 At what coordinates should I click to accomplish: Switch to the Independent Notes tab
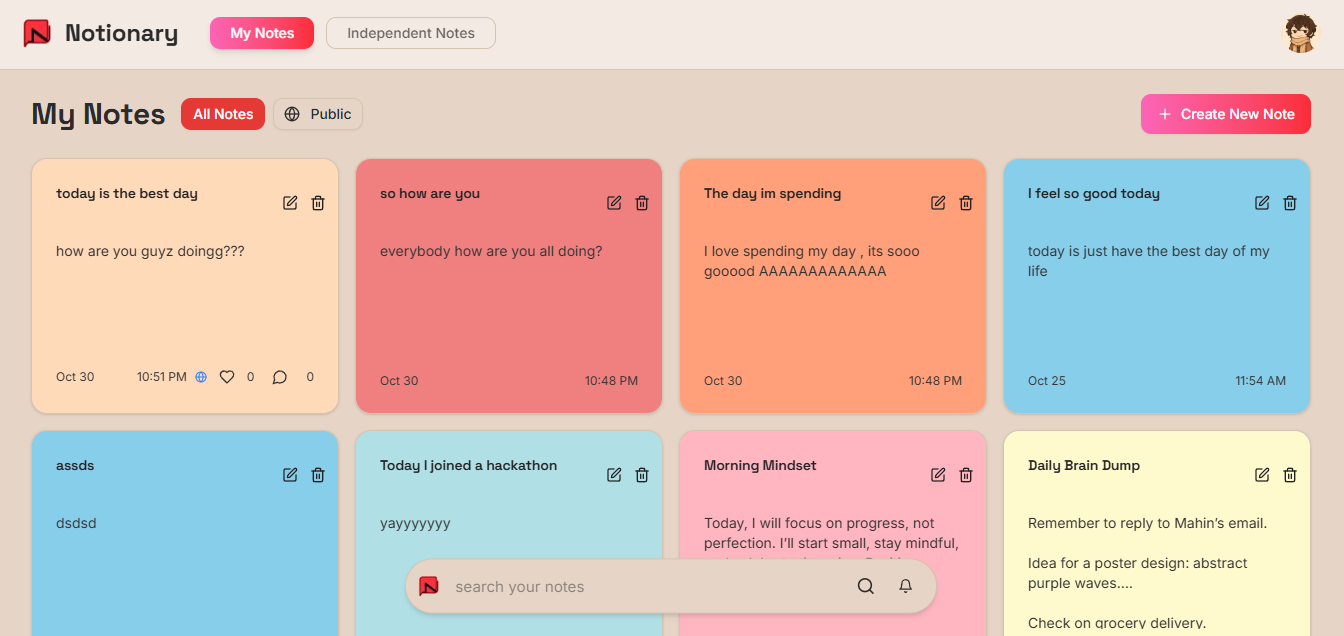[x=410, y=32]
